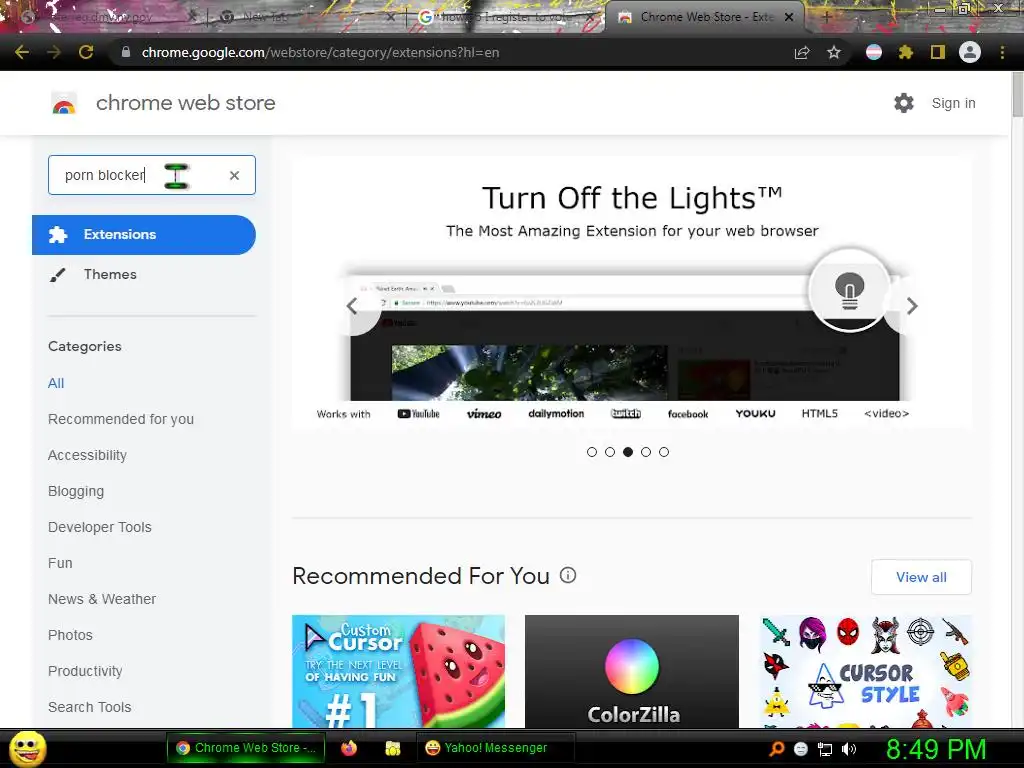1024x768 pixels.
Task: Clear the search box with the X
Action: (234, 175)
